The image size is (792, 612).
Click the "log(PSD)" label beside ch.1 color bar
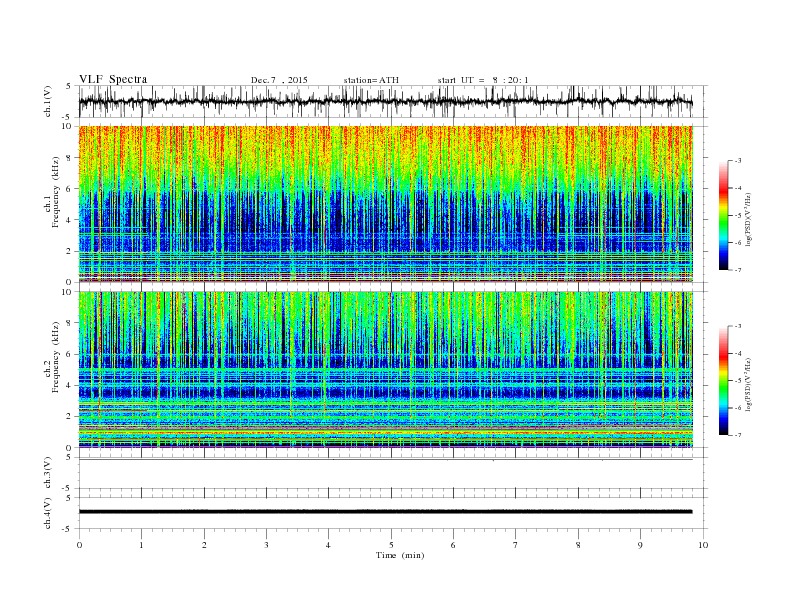[748, 220]
